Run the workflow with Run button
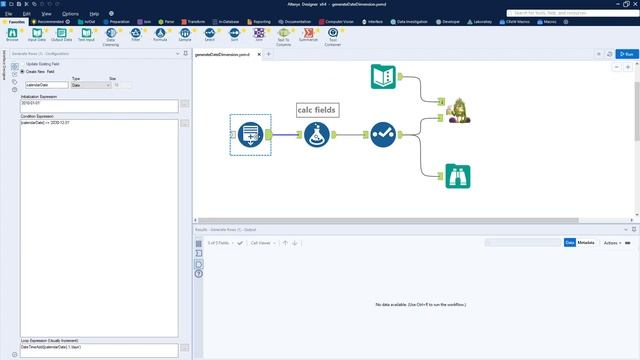This screenshot has height=360, width=640. coord(627,54)
